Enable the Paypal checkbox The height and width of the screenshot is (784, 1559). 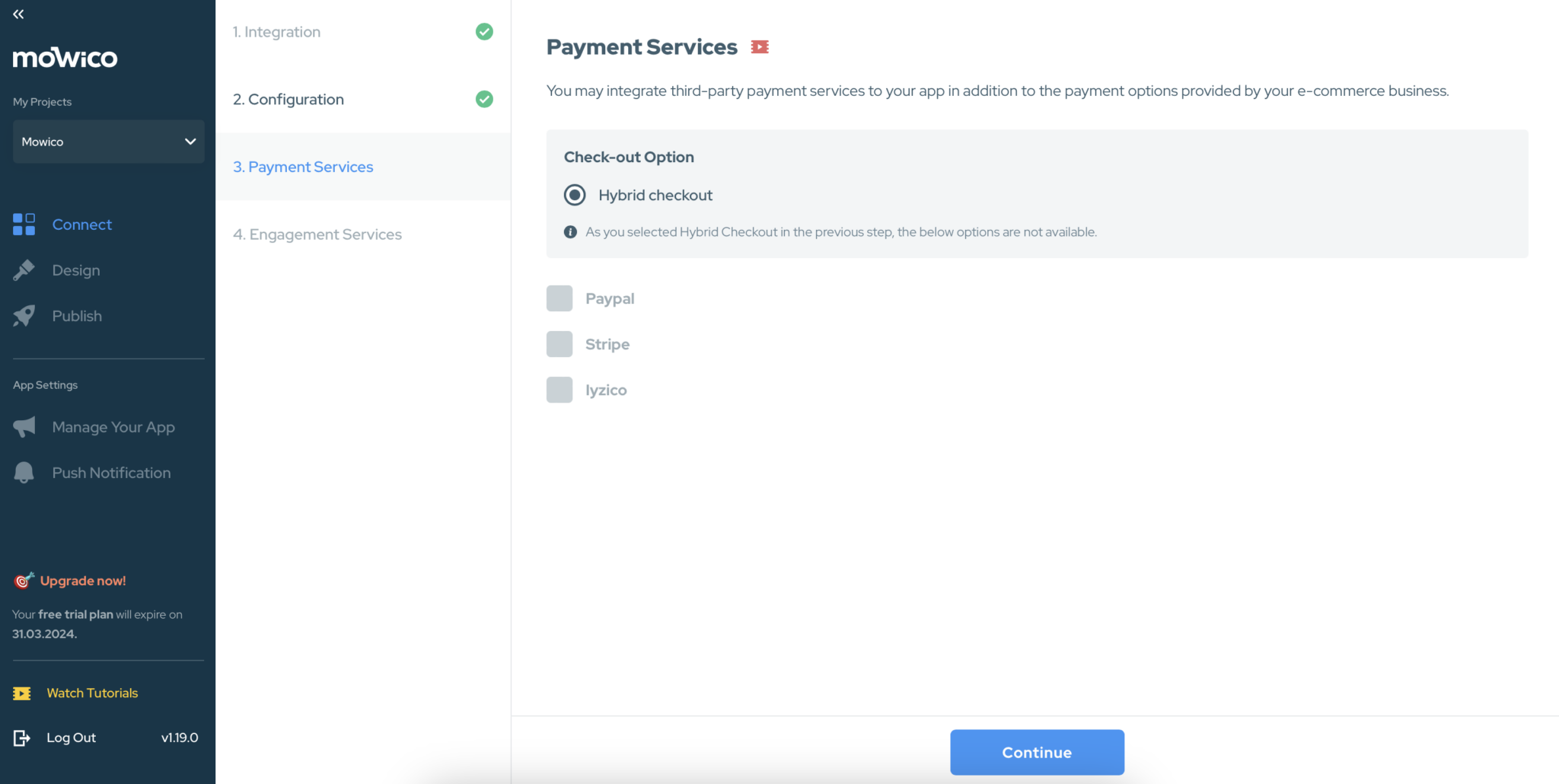point(560,298)
